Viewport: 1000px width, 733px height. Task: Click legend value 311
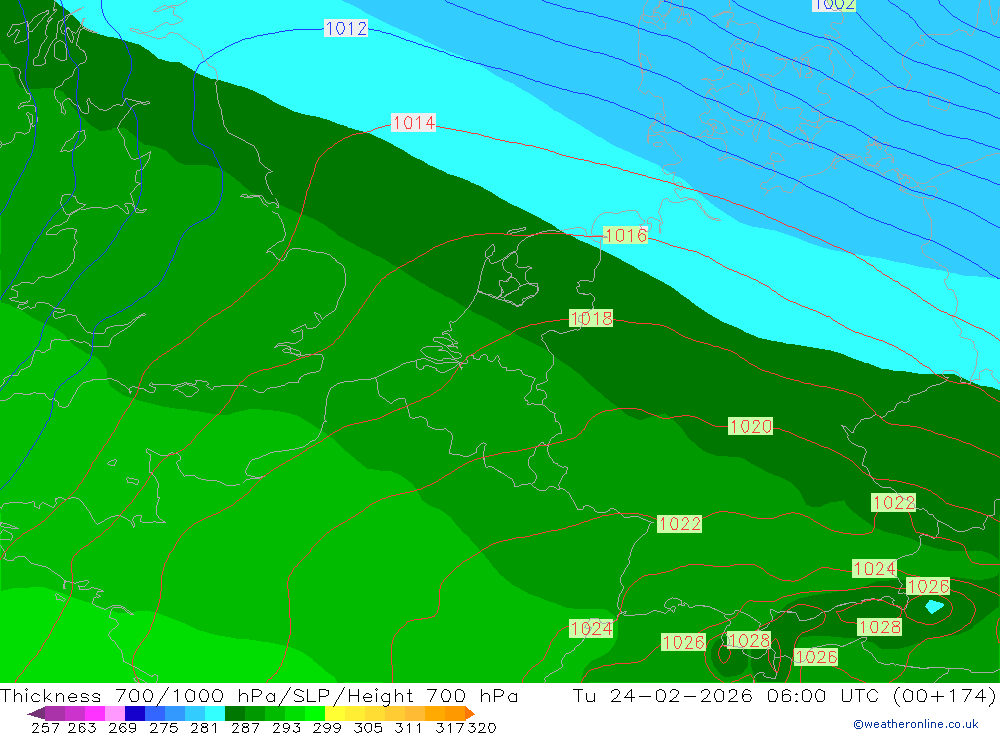point(408,727)
